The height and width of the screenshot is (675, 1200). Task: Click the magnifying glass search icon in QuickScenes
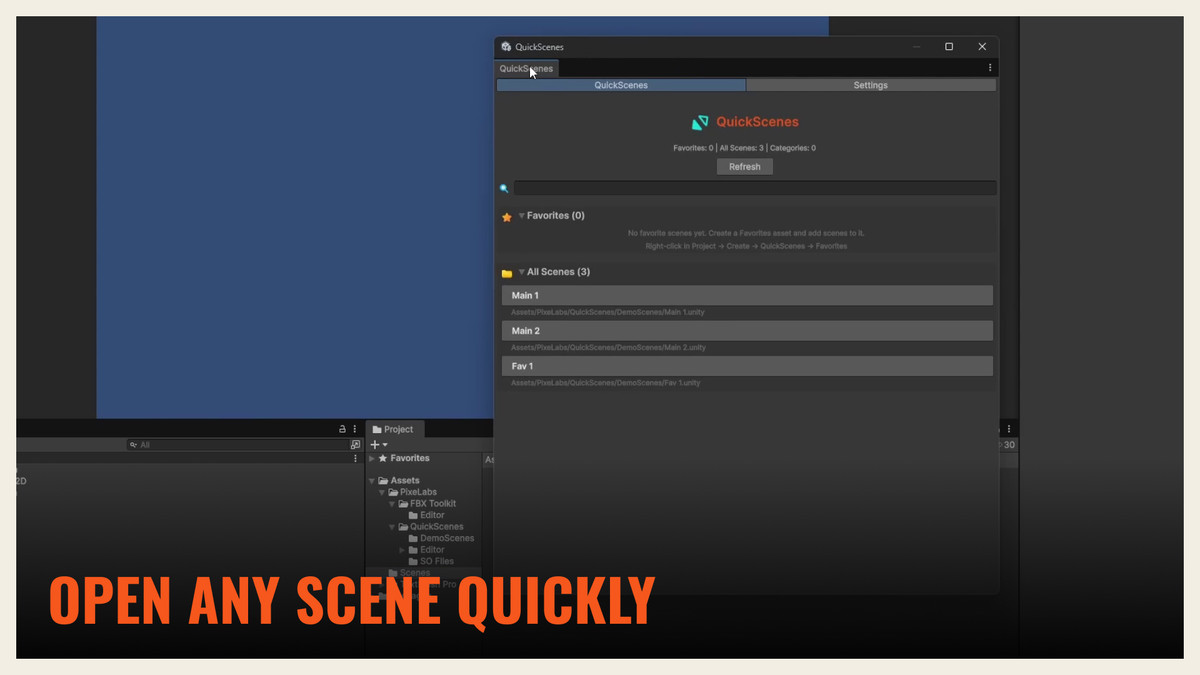tap(503, 188)
